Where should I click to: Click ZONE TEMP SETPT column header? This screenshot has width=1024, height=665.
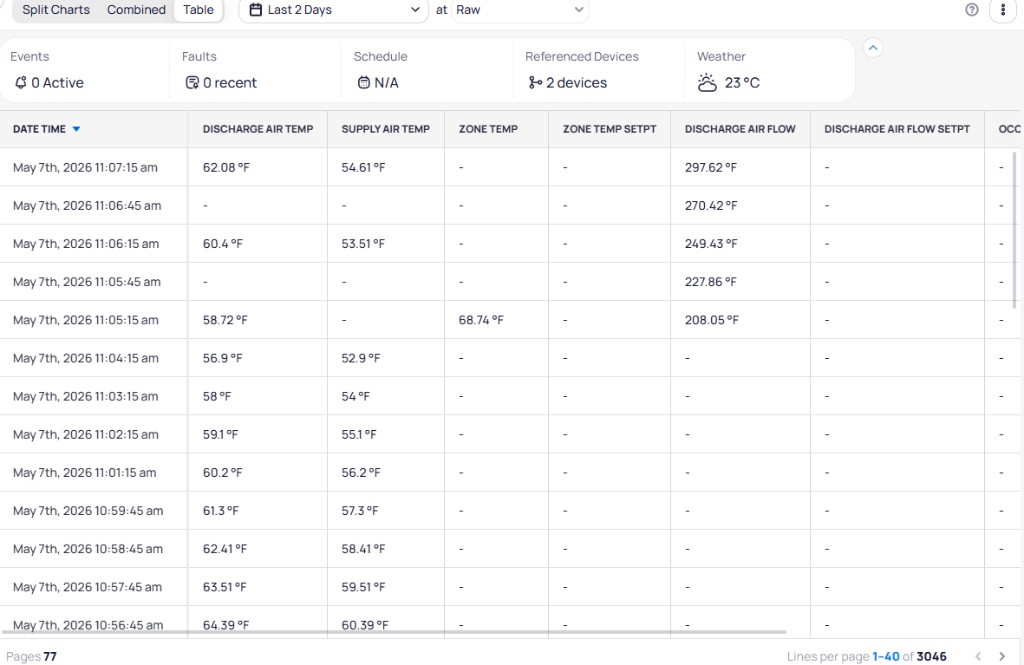(609, 129)
